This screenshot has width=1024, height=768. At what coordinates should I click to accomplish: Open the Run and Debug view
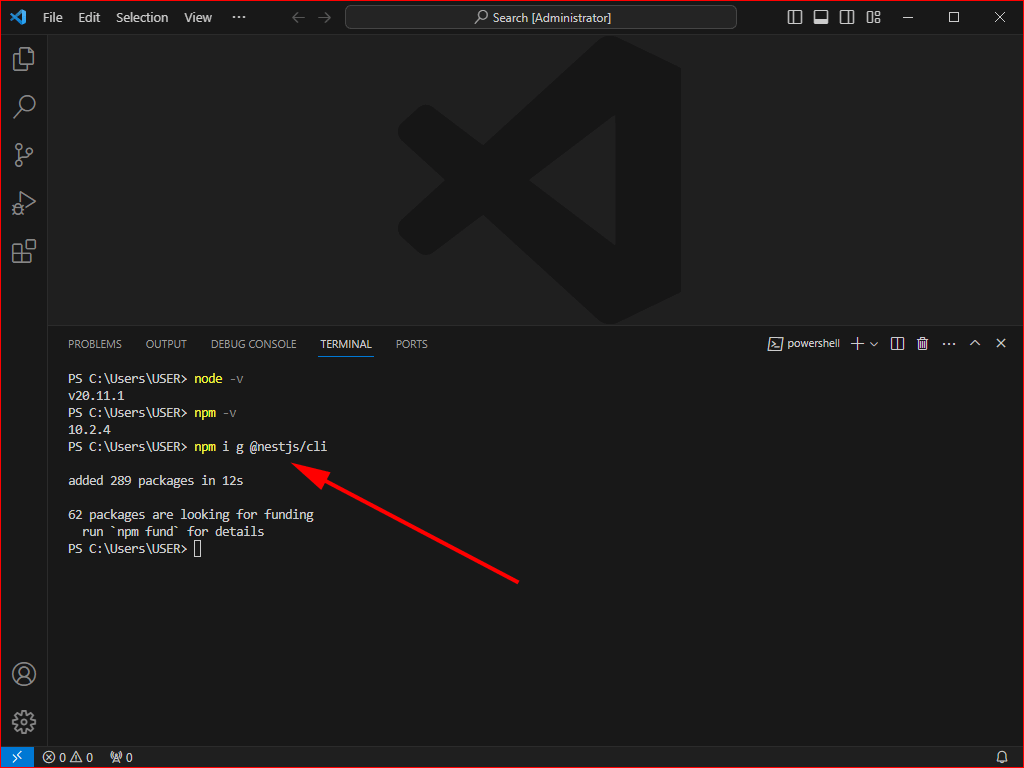24,203
